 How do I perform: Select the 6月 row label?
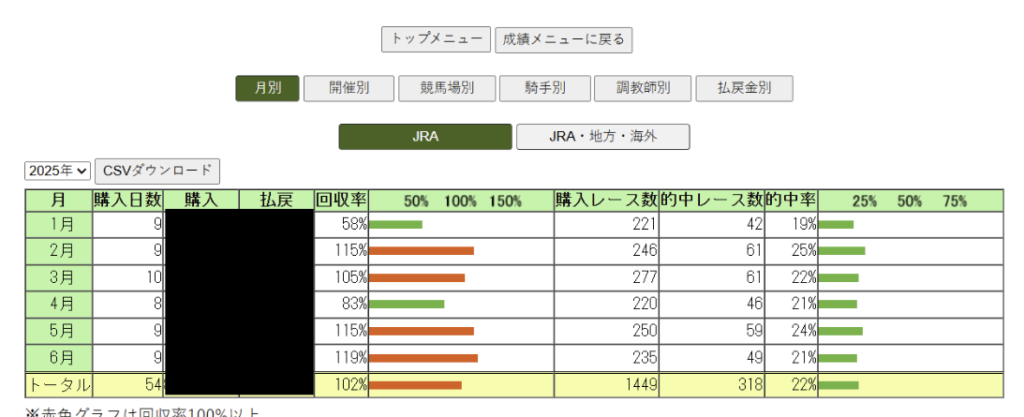pos(59,358)
